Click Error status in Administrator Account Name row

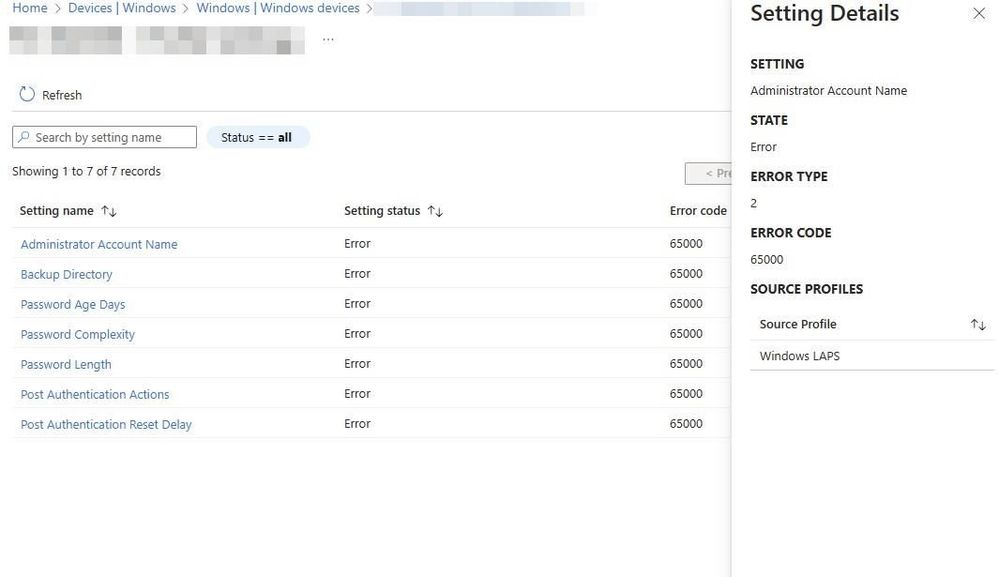tap(357, 243)
